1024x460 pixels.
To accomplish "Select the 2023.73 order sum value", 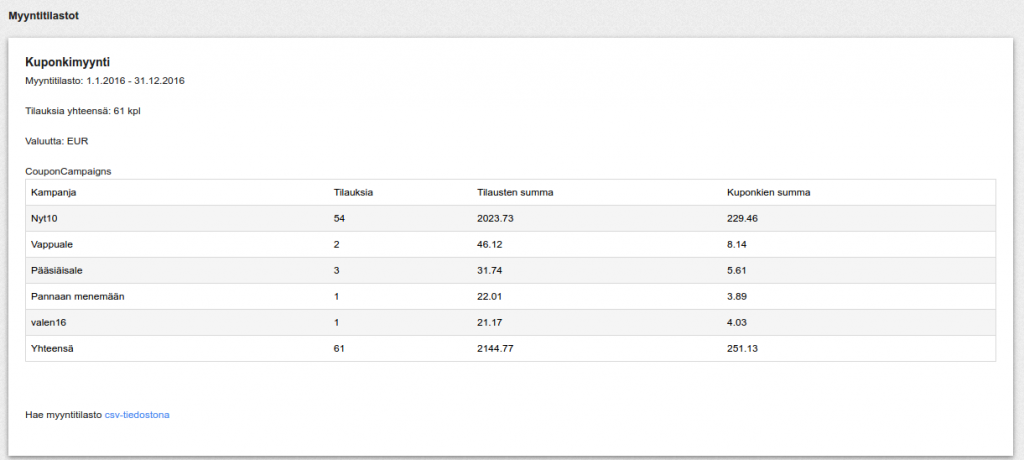I will coord(495,218).
